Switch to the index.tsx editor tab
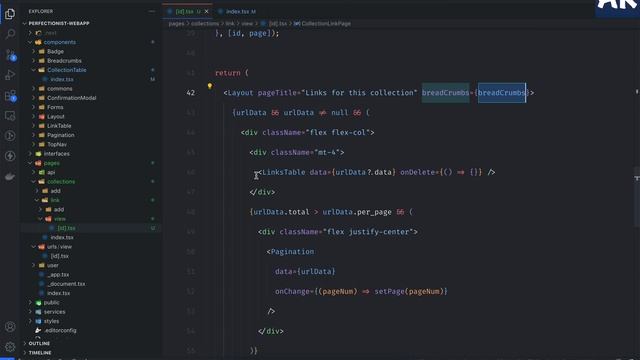 click(237, 11)
